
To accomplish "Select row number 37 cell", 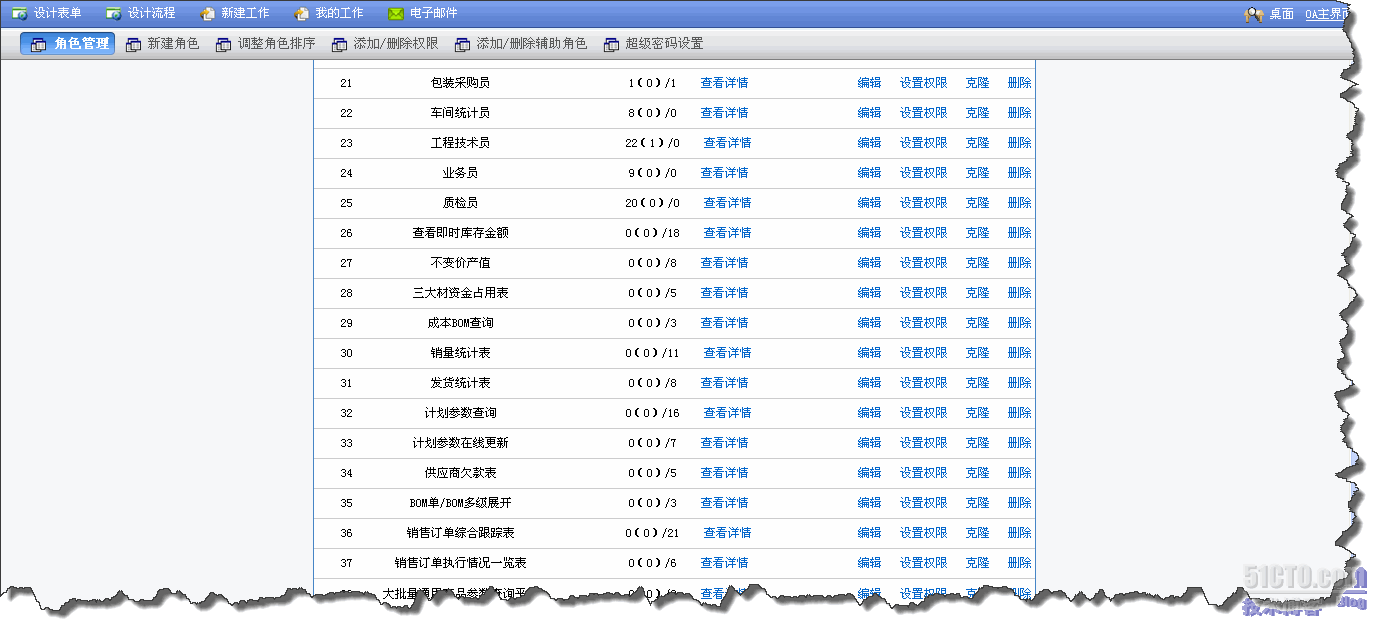I will 346,563.
